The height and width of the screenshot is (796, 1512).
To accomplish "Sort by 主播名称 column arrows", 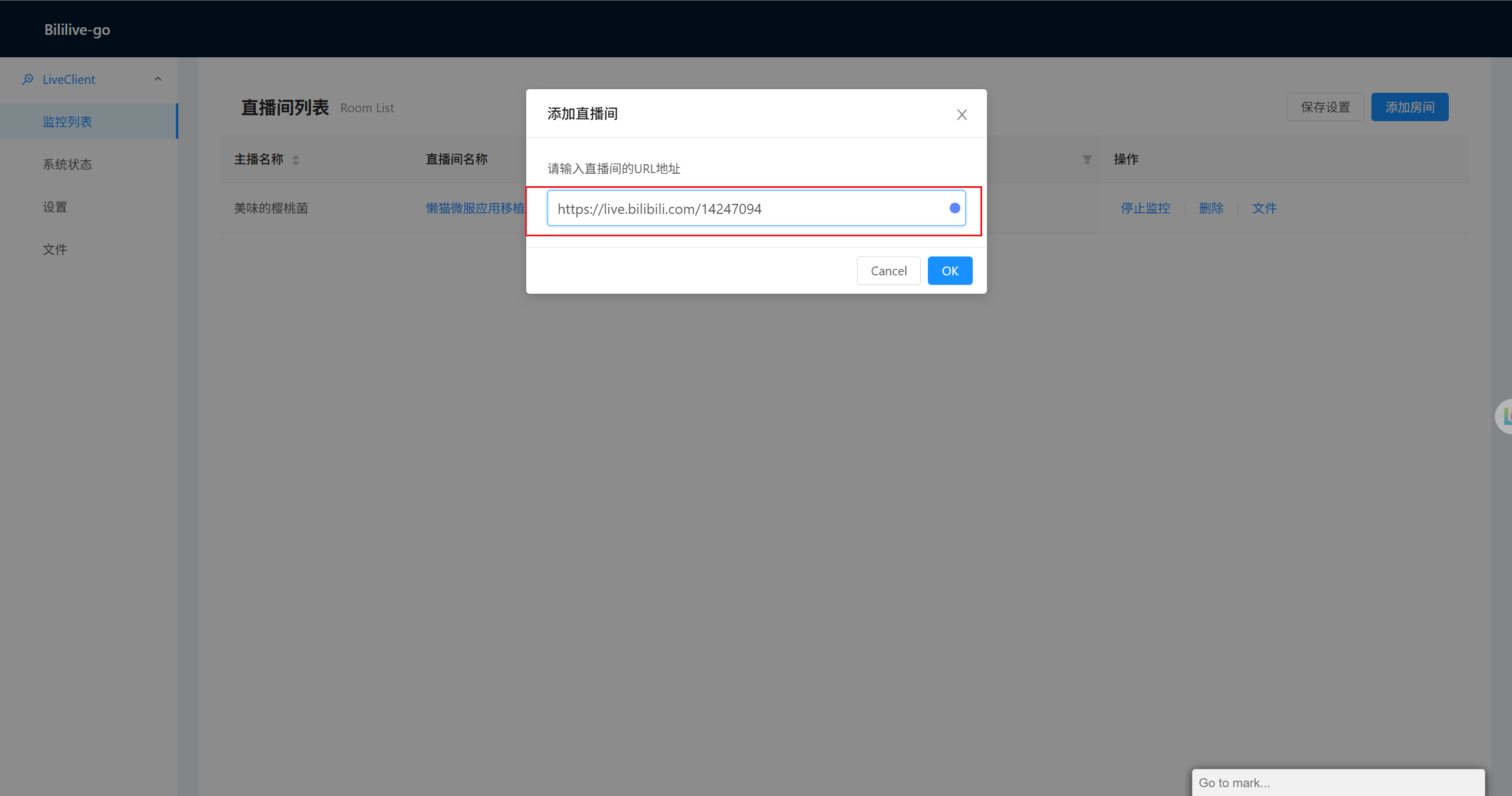I will tap(296, 160).
